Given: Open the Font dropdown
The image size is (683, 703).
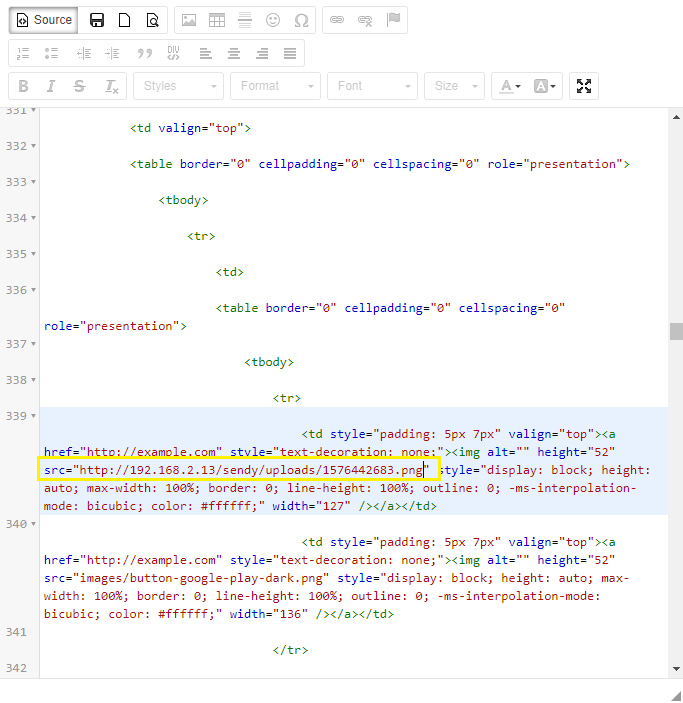Looking at the screenshot, I should [371, 86].
